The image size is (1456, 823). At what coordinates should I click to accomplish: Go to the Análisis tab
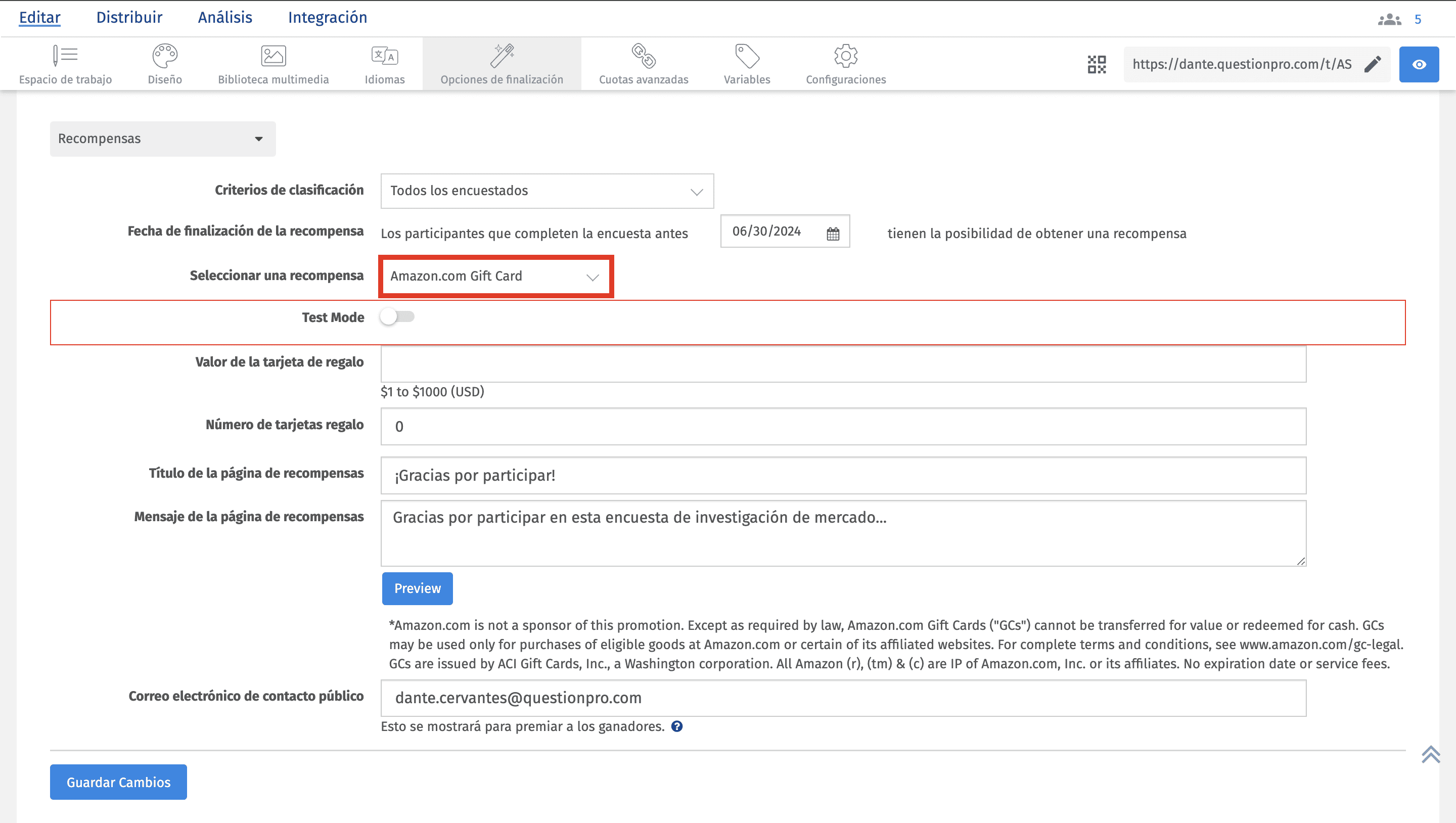pyautogui.click(x=225, y=18)
